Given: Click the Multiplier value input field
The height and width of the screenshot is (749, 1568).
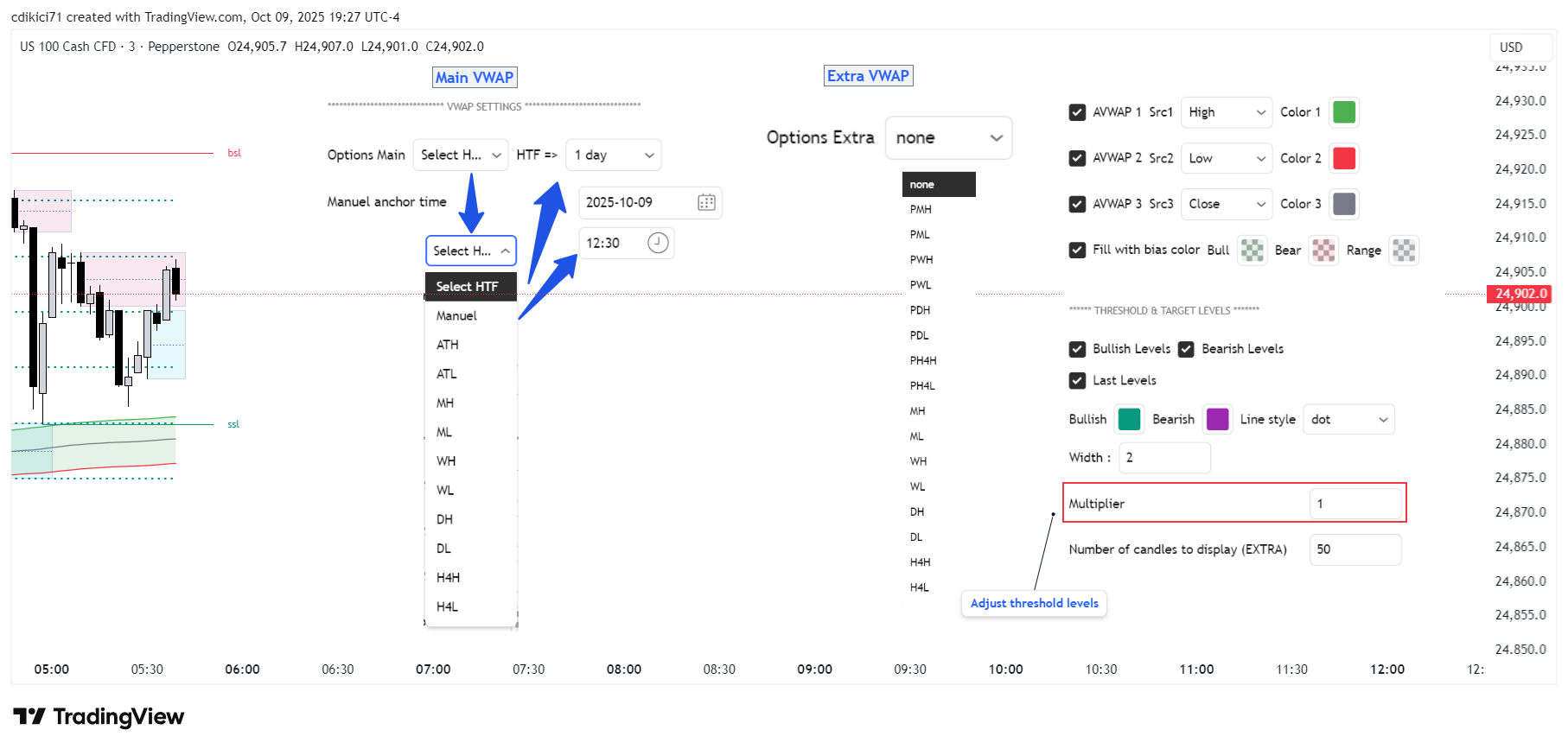Looking at the screenshot, I should (x=1355, y=504).
